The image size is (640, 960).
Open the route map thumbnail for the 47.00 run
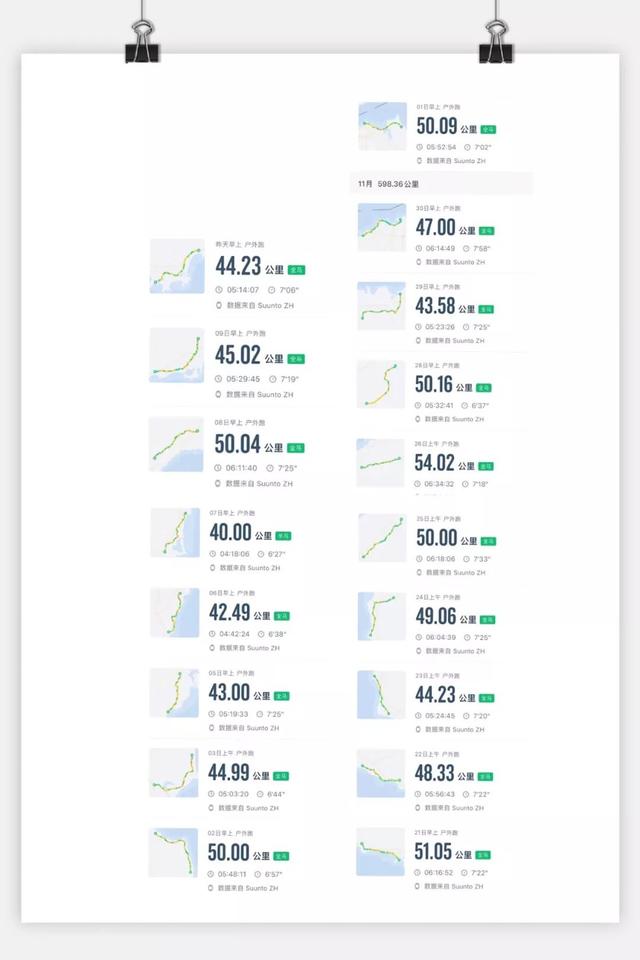pyautogui.click(x=382, y=228)
